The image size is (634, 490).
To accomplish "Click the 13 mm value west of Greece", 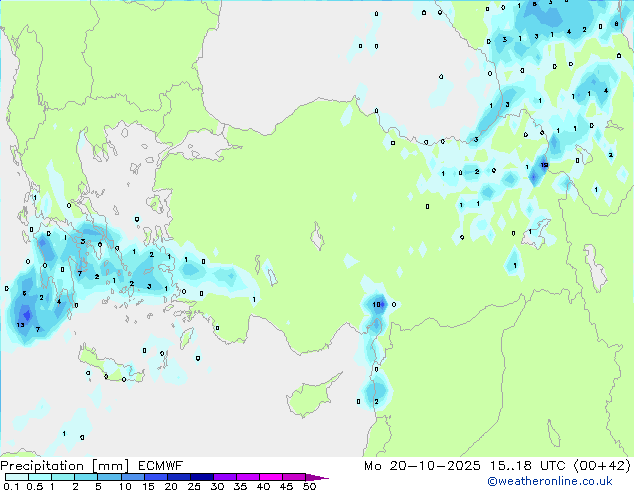I will (21, 324).
